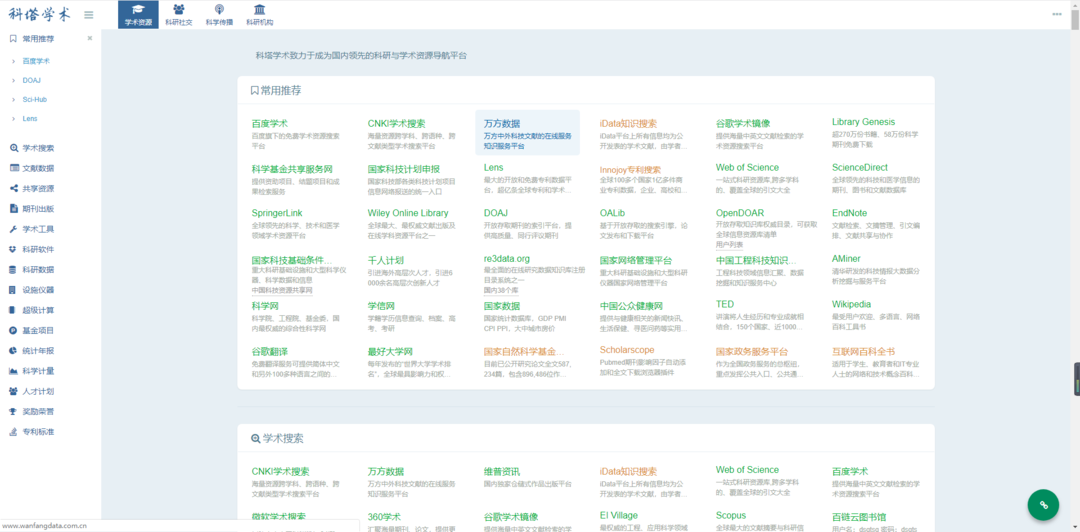Expand the DOAJ chevron in sidebar
1080x532 pixels.
pyautogui.click(x=13, y=81)
